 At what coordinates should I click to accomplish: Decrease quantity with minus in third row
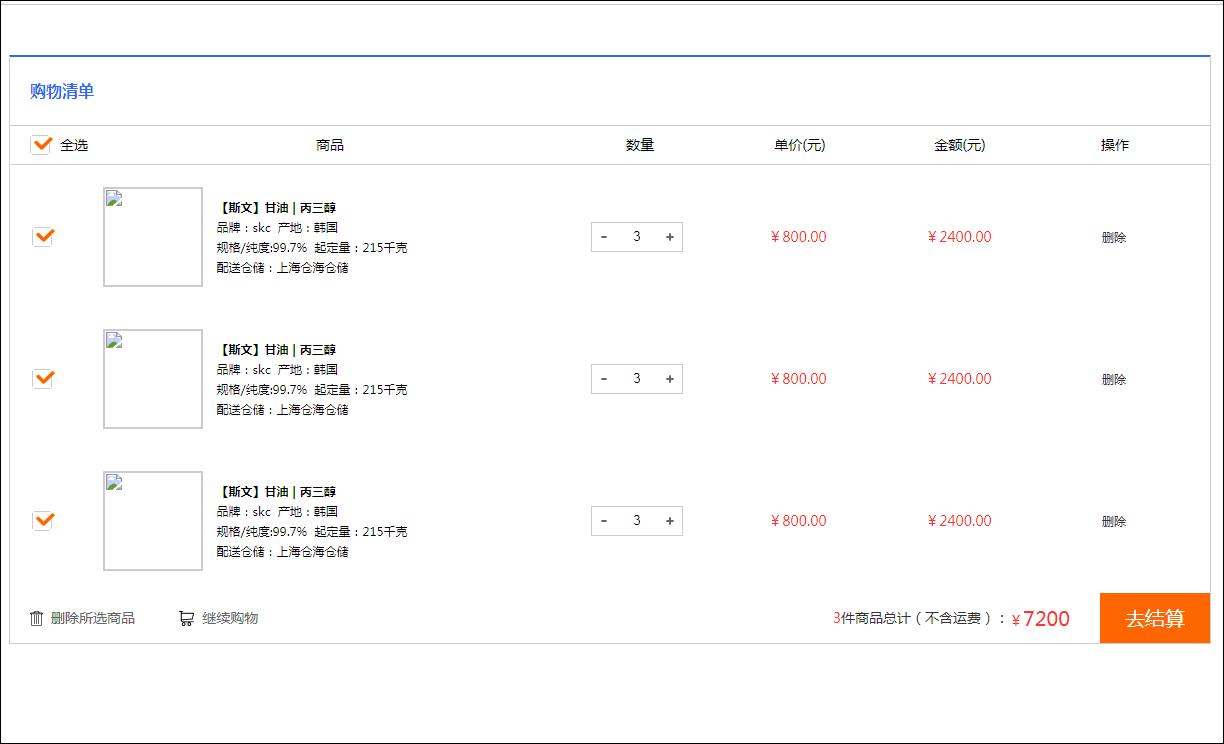coord(604,521)
